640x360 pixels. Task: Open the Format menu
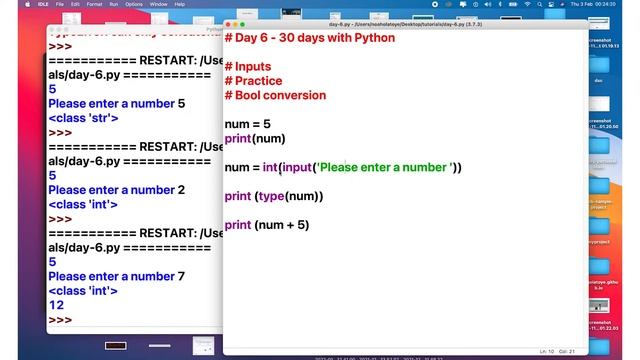94,4
